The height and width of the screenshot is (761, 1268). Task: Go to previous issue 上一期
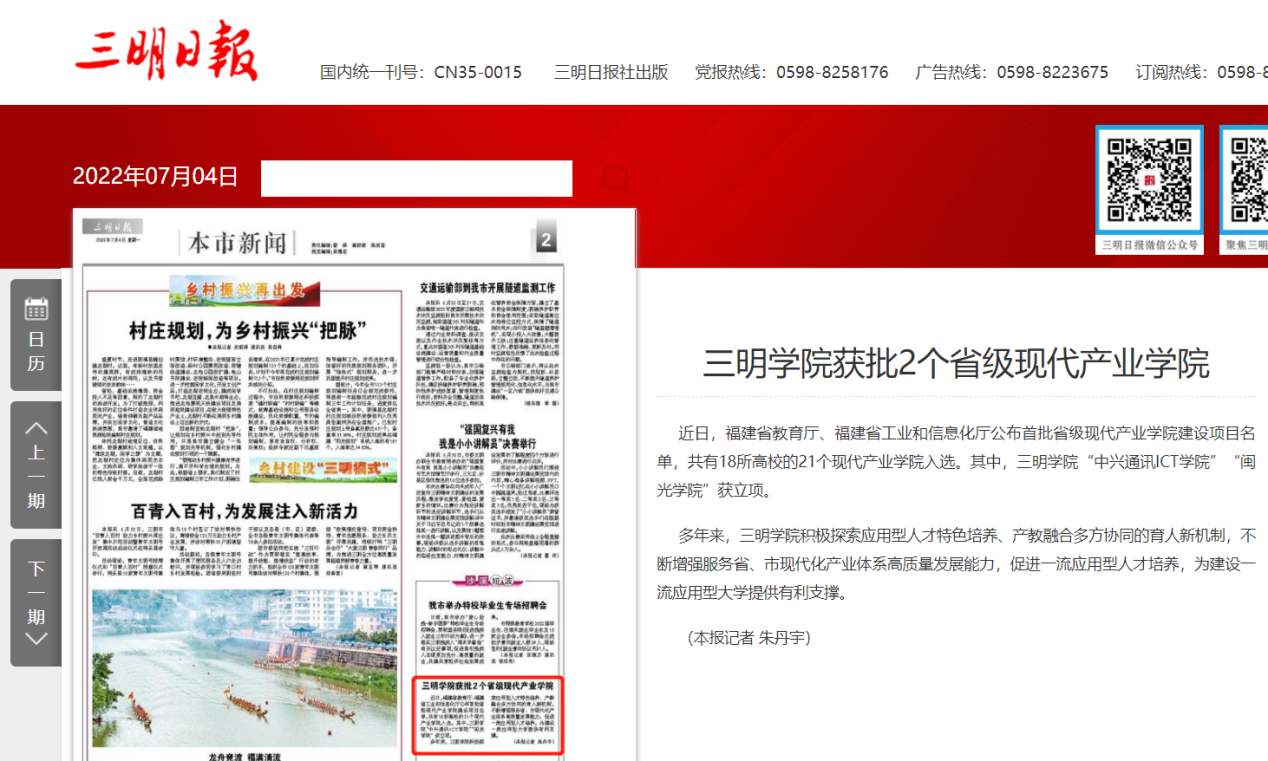point(36,465)
